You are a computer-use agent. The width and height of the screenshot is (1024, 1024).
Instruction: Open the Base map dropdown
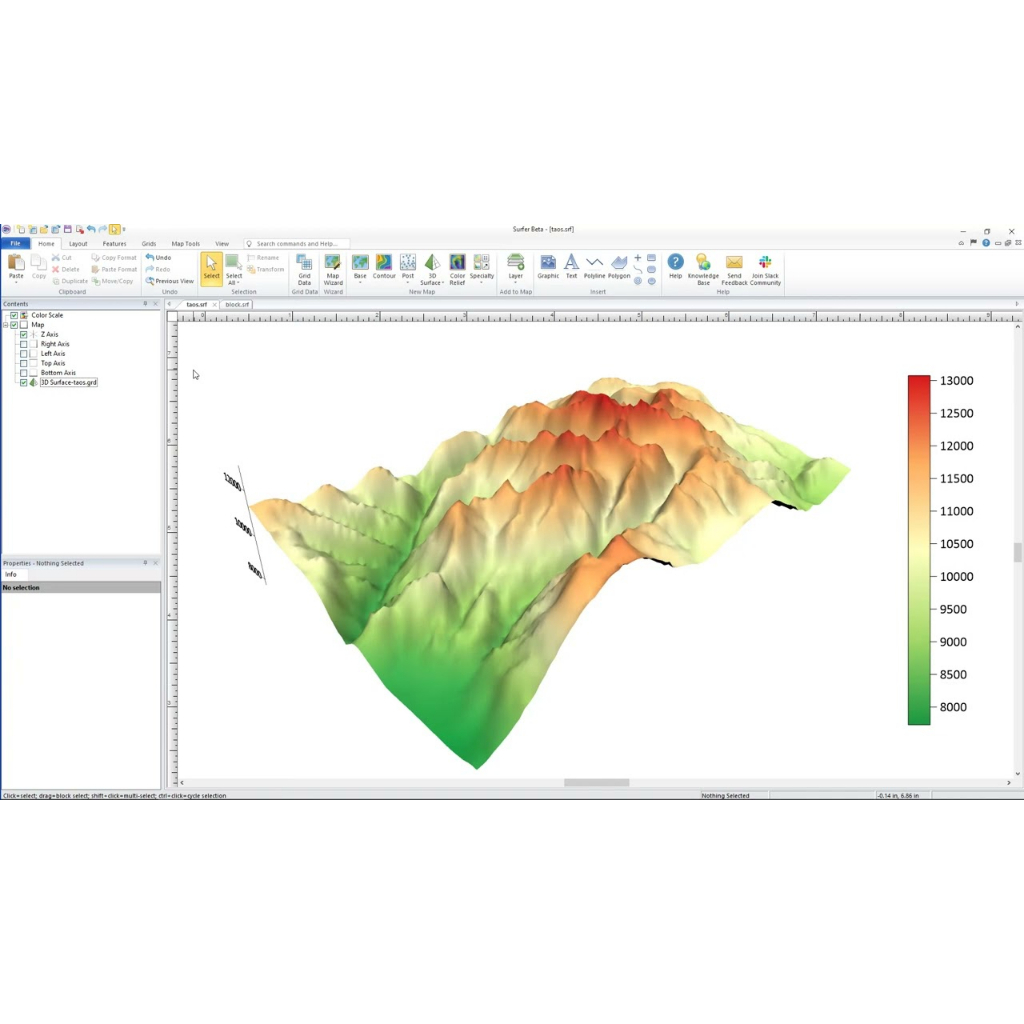coord(360,280)
